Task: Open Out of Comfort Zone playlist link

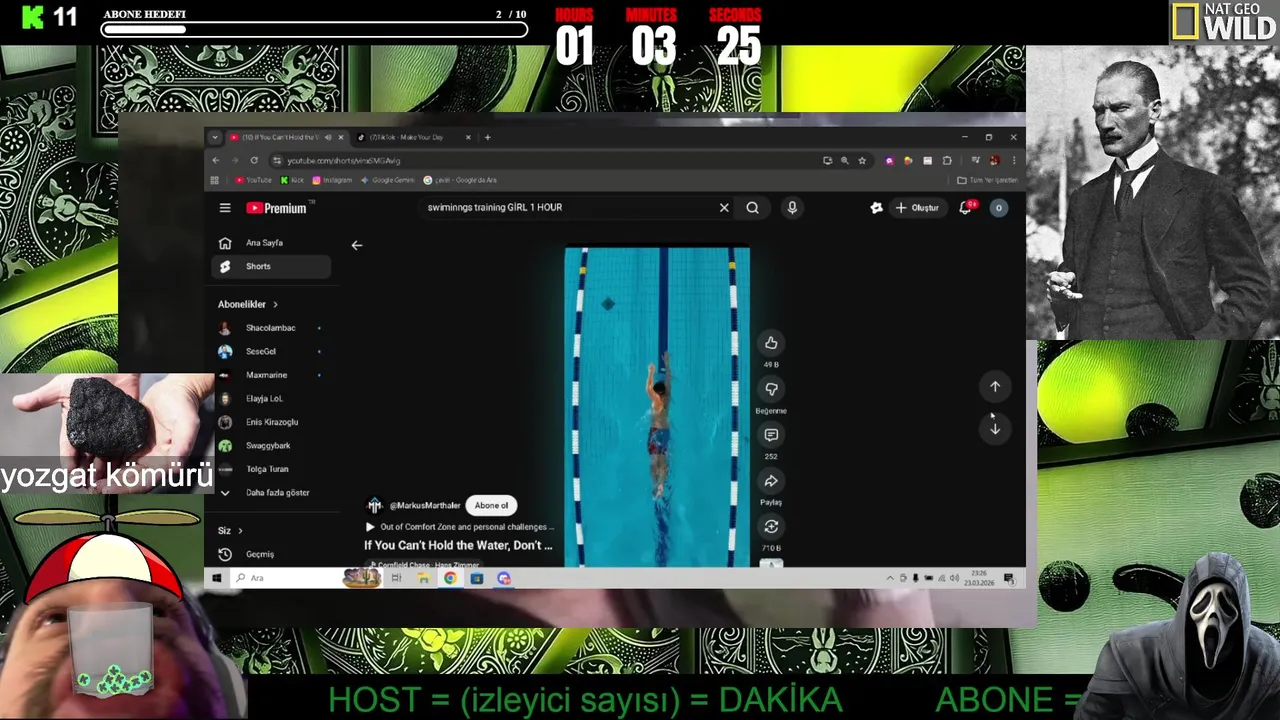Action: click(460, 527)
